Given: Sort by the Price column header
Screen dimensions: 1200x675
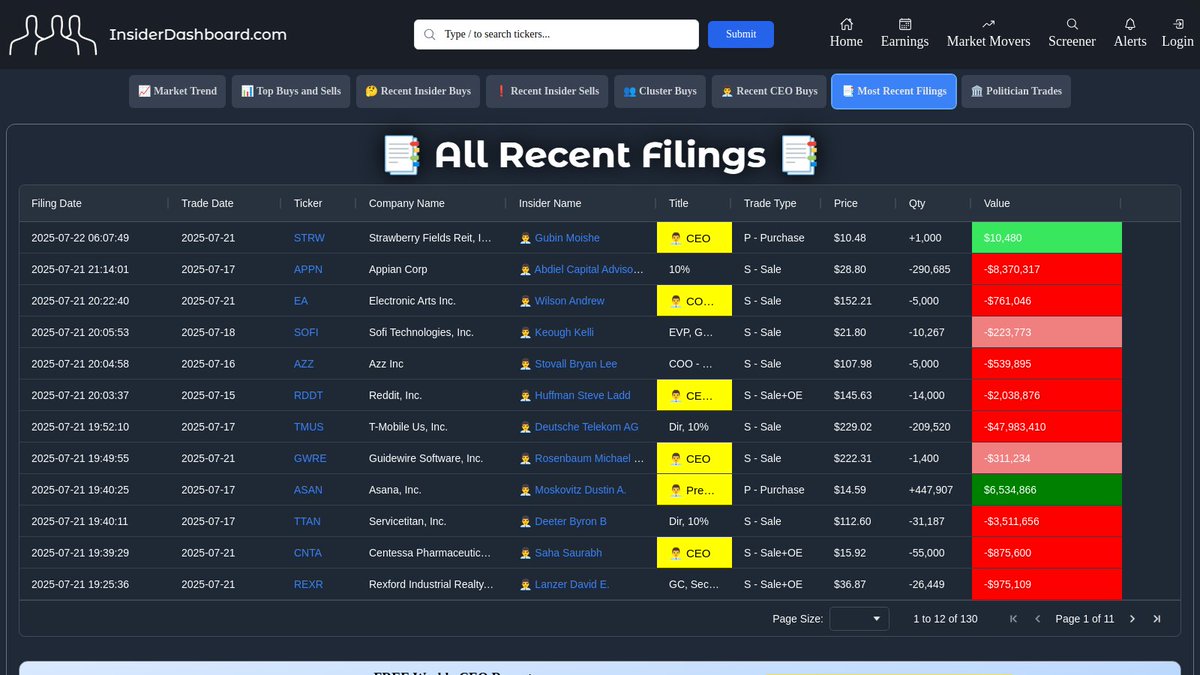Looking at the screenshot, I should pyautogui.click(x=846, y=203).
